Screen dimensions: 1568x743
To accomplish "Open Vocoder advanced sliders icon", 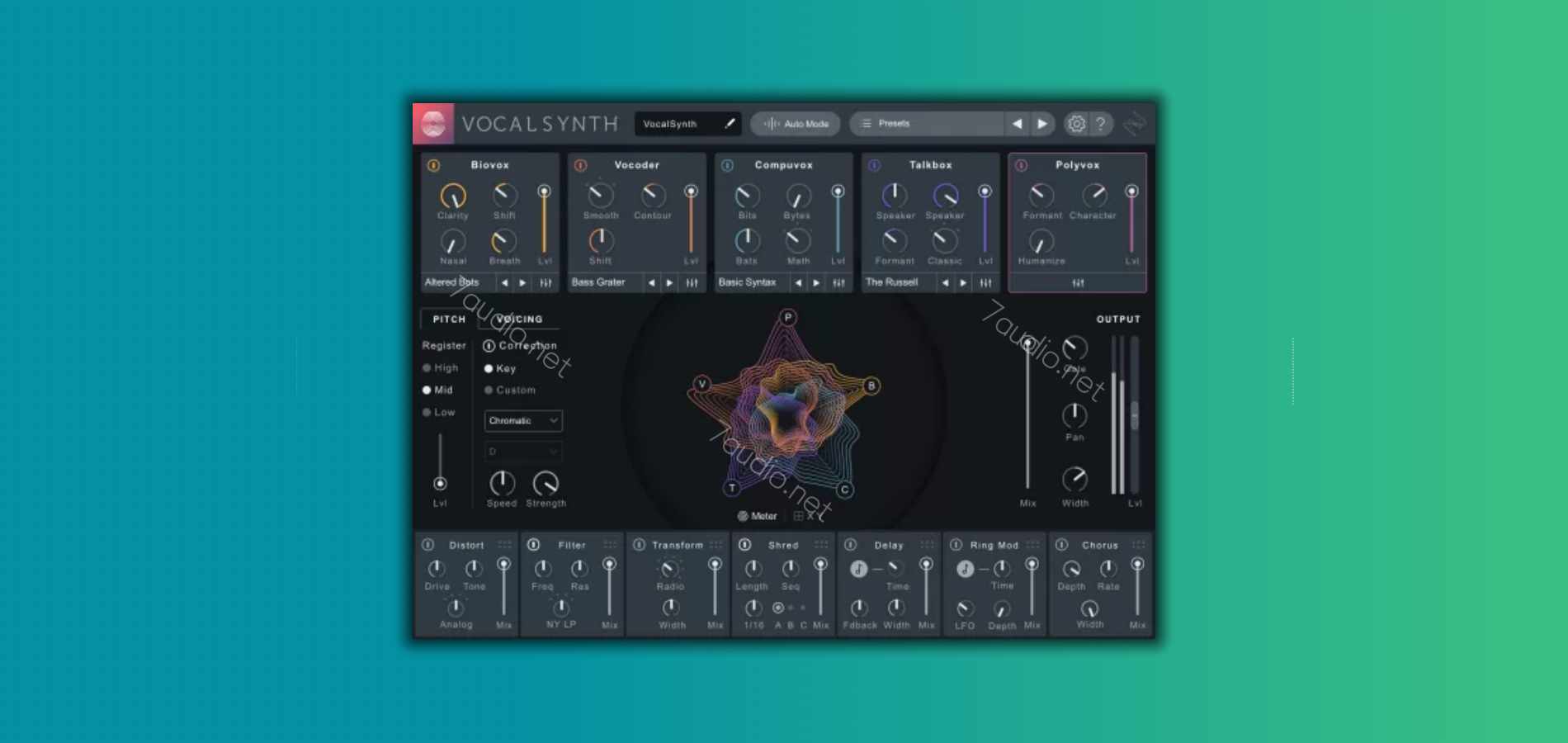I will coord(692,282).
